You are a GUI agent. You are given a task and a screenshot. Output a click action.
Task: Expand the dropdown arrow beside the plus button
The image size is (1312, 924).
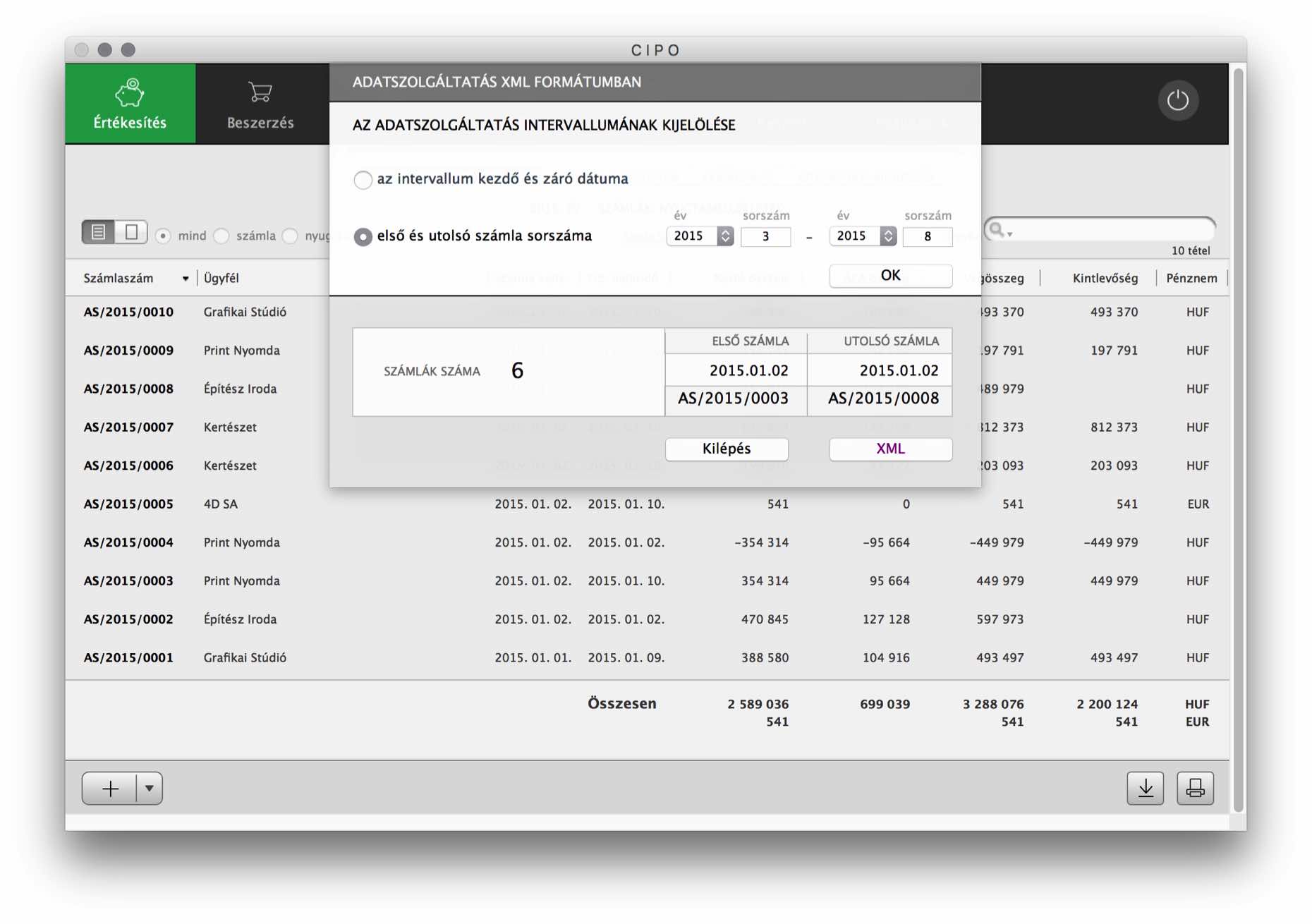coord(149,789)
